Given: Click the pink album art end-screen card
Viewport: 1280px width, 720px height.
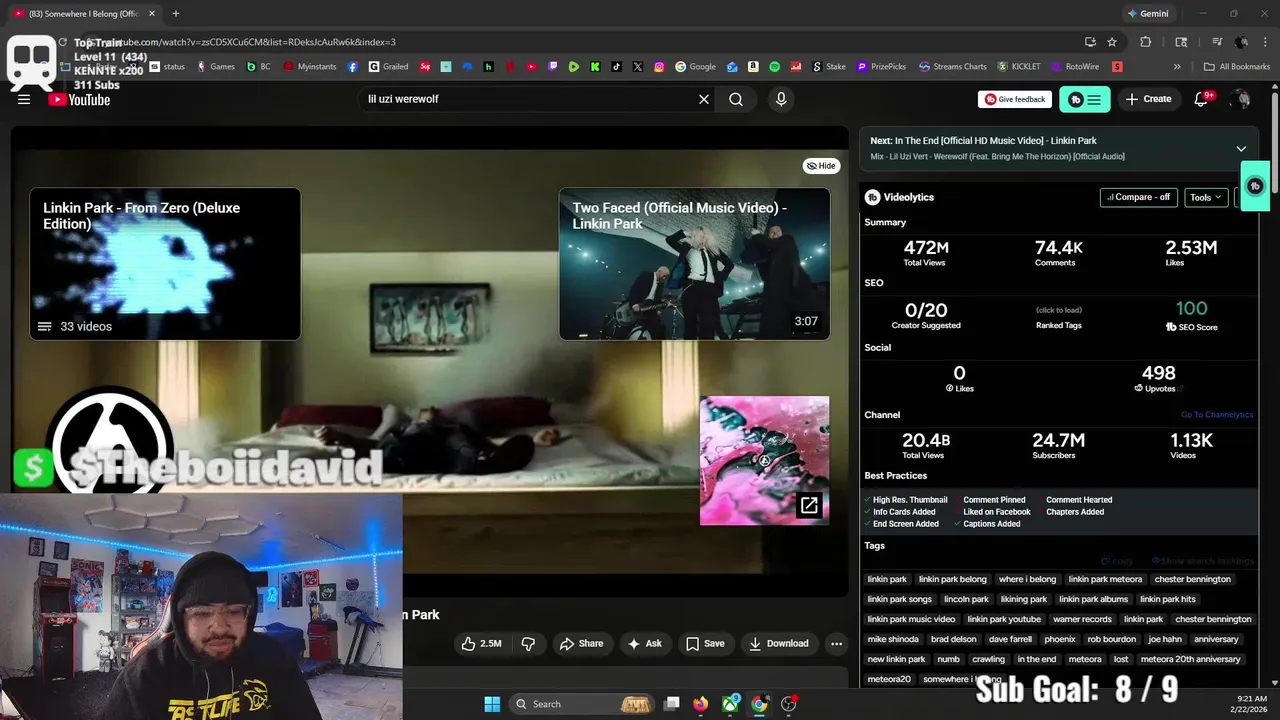Looking at the screenshot, I should pos(764,460).
